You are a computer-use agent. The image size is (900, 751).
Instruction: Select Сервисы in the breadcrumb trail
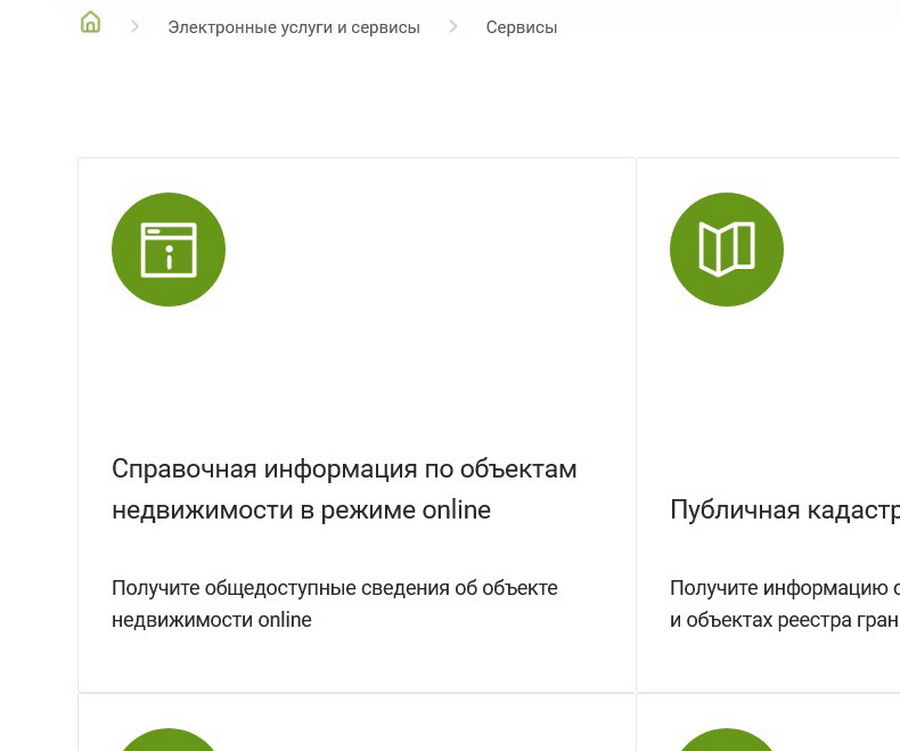click(x=521, y=27)
